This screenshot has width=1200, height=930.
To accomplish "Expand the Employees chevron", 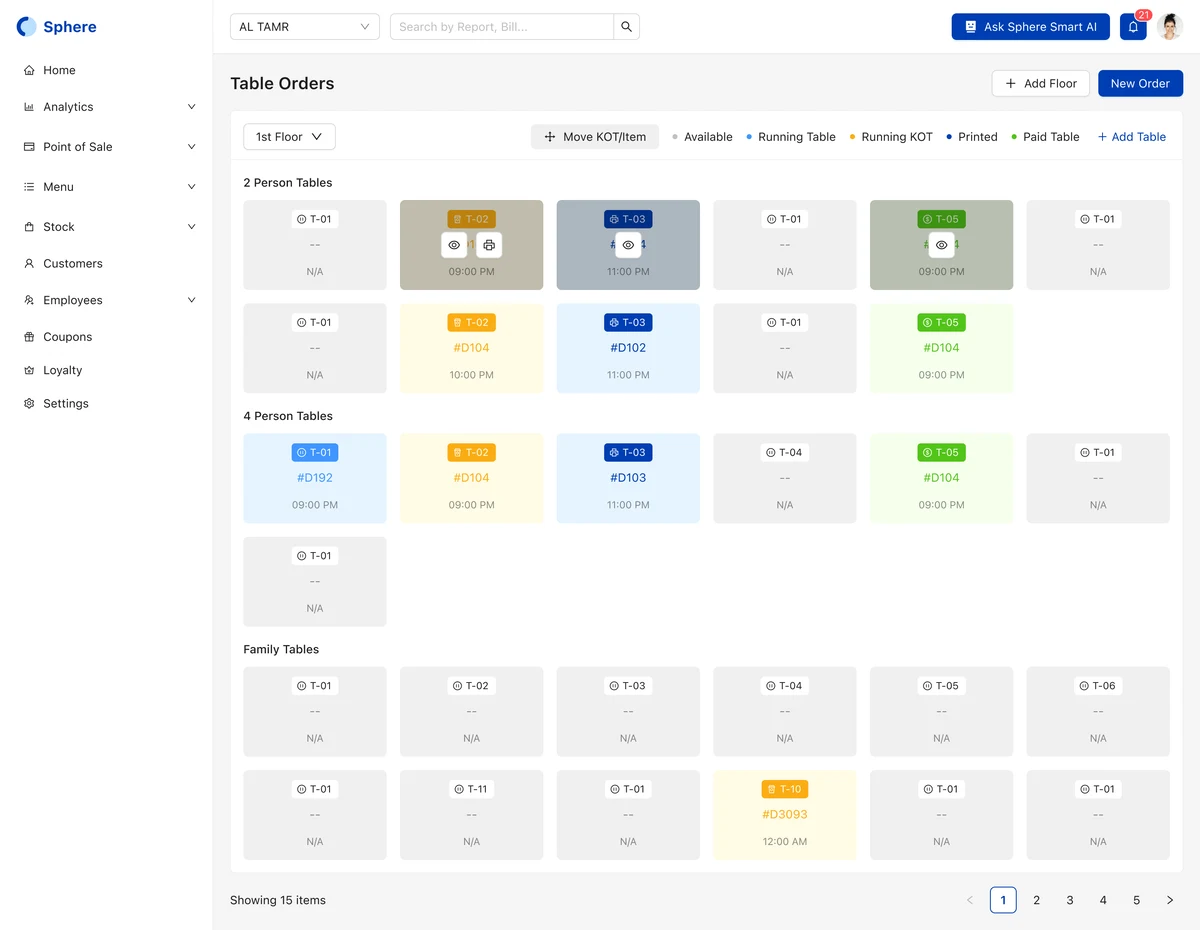I will tap(192, 300).
